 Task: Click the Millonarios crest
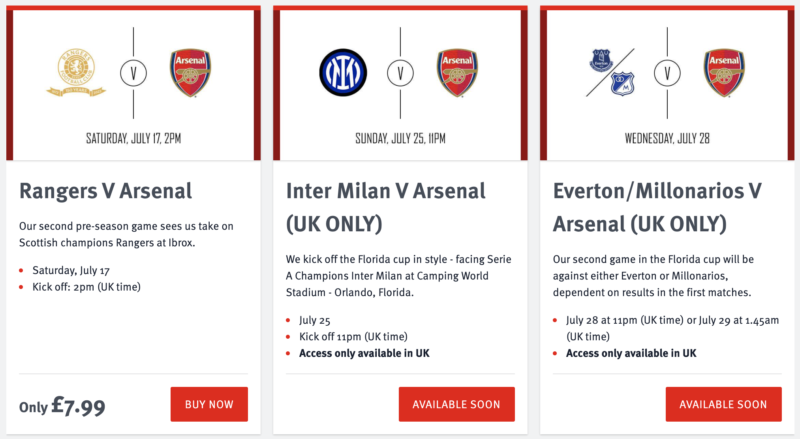[622, 84]
